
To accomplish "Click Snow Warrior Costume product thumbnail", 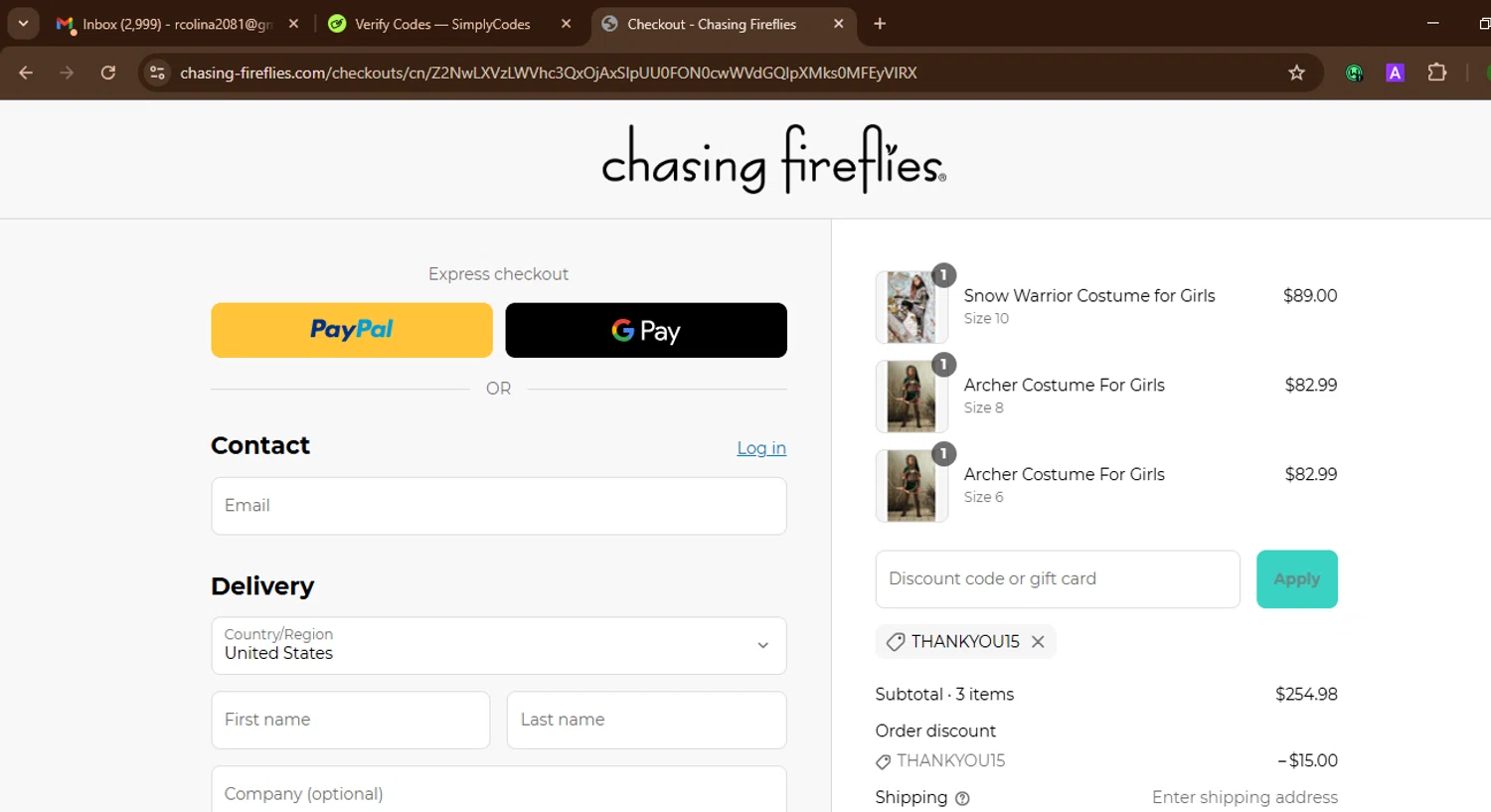I will (911, 307).
